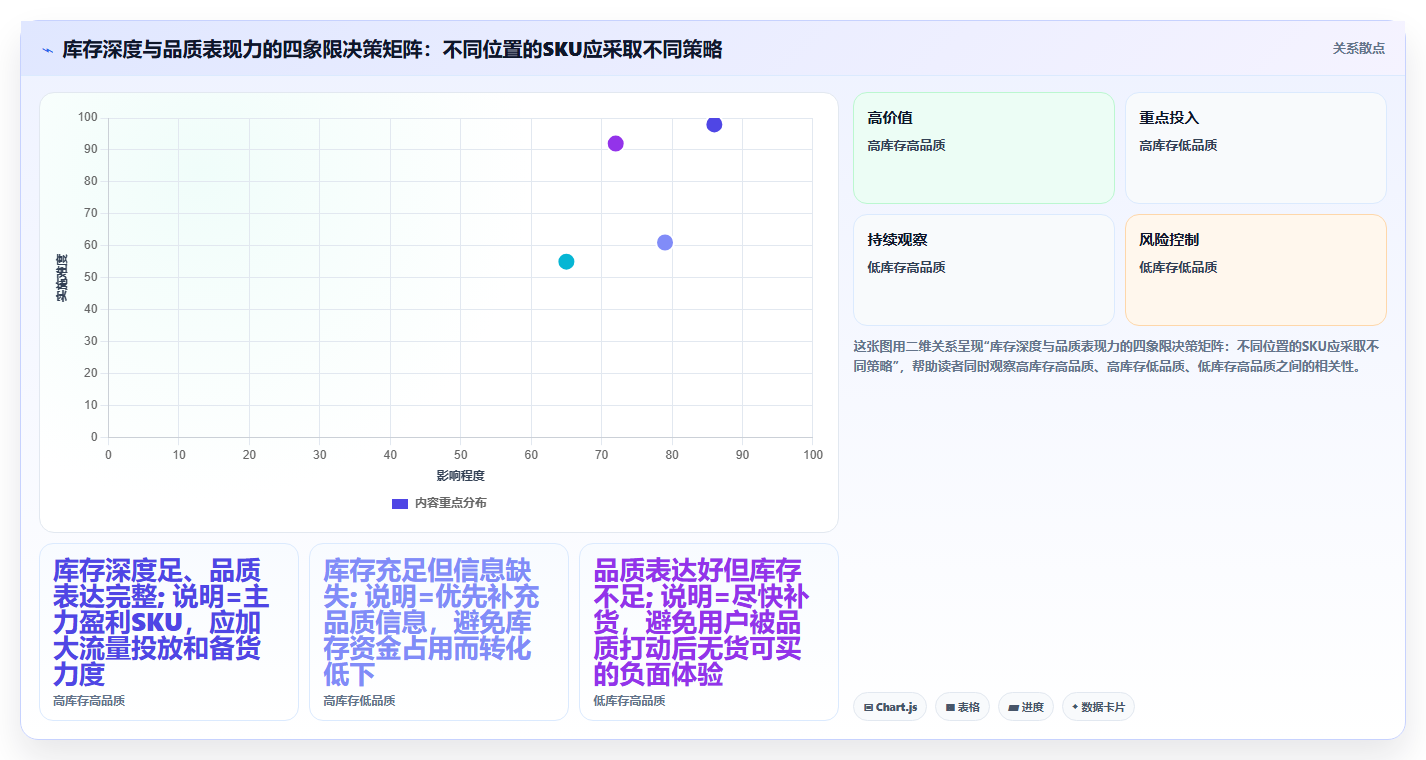This screenshot has height=760, width=1426.
Task: Click the chart description paragraph starting 这张图用二维关系
Action: point(1119,356)
